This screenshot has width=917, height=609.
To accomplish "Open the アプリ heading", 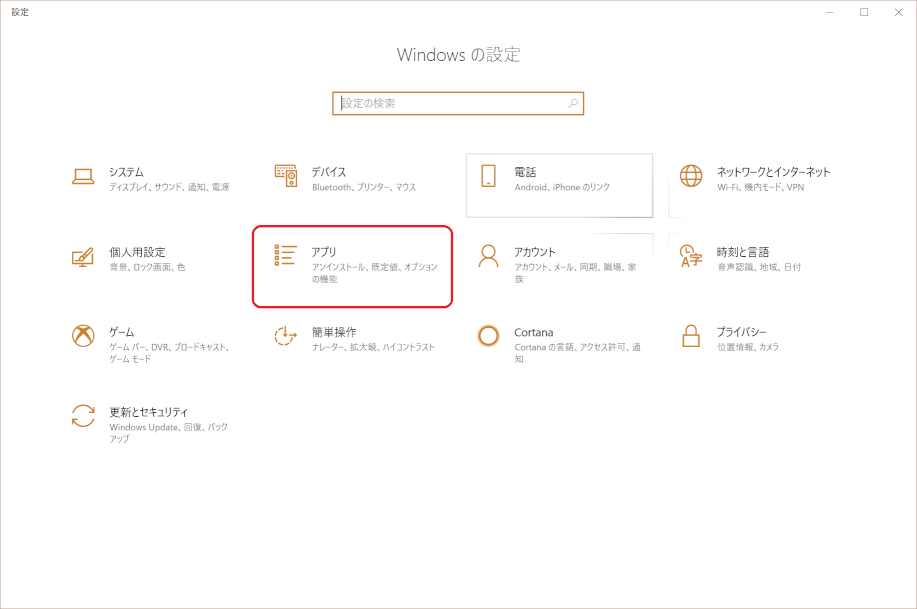I will coord(324,252).
